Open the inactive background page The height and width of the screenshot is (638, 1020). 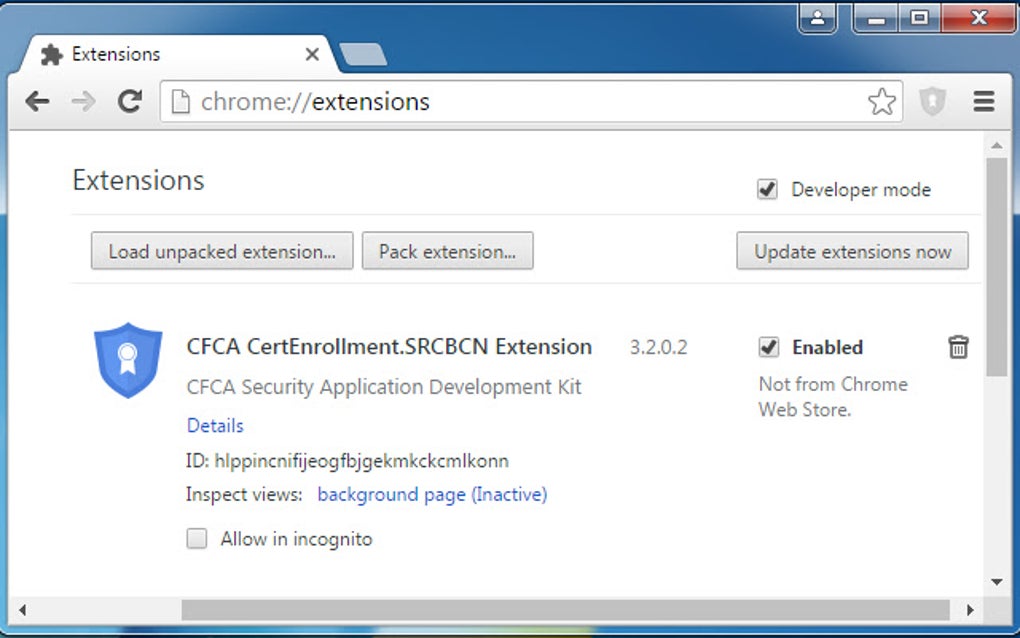[432, 494]
